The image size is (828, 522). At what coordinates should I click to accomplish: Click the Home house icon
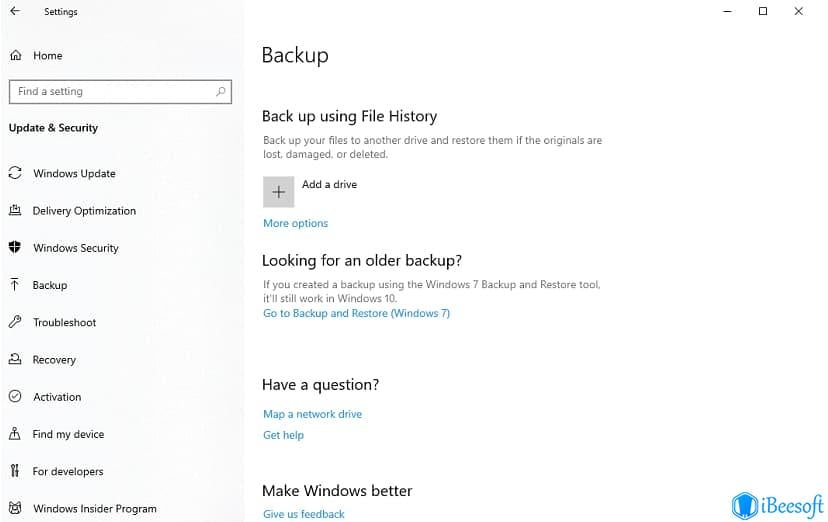(16, 55)
